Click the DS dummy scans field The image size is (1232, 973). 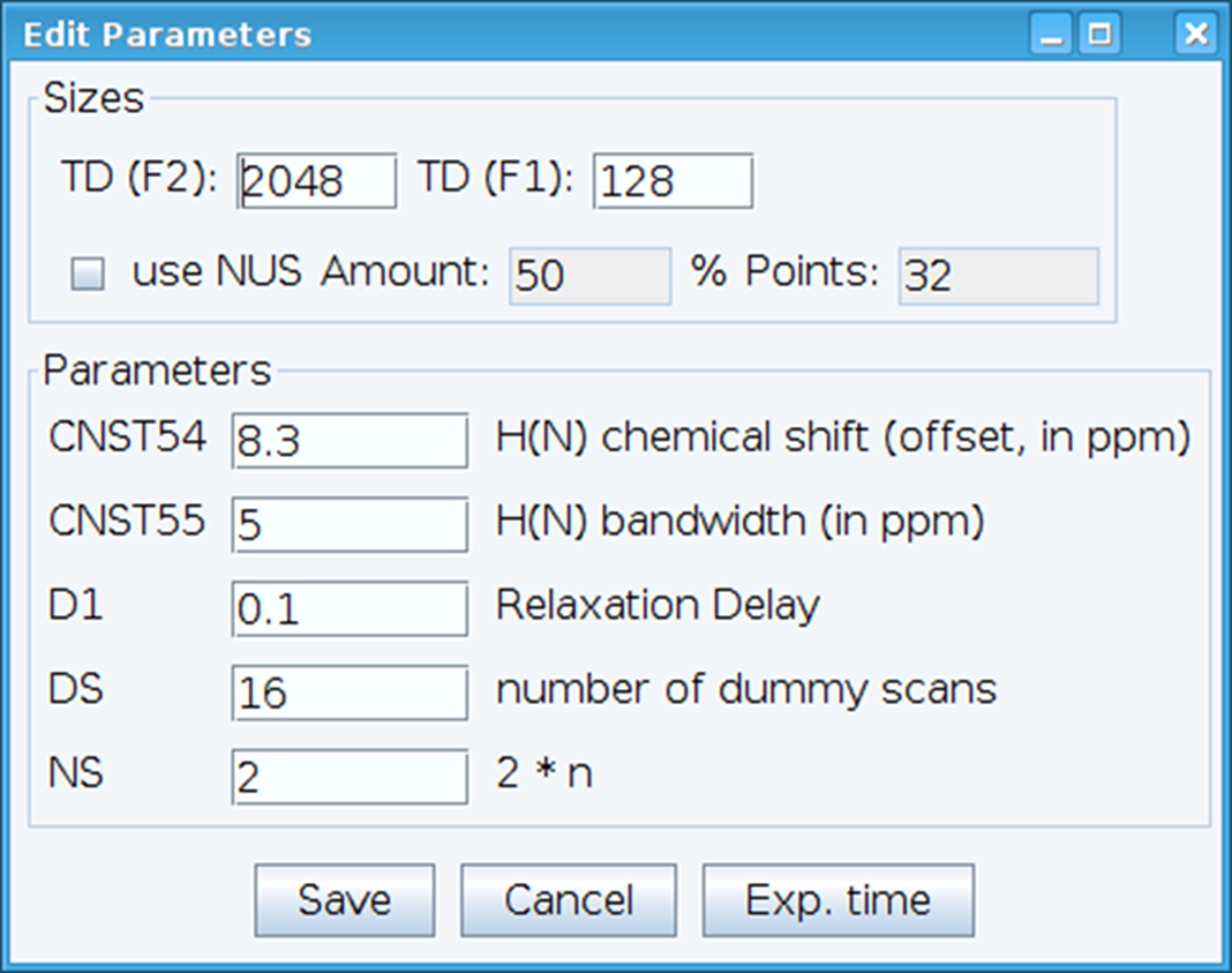coord(350,693)
